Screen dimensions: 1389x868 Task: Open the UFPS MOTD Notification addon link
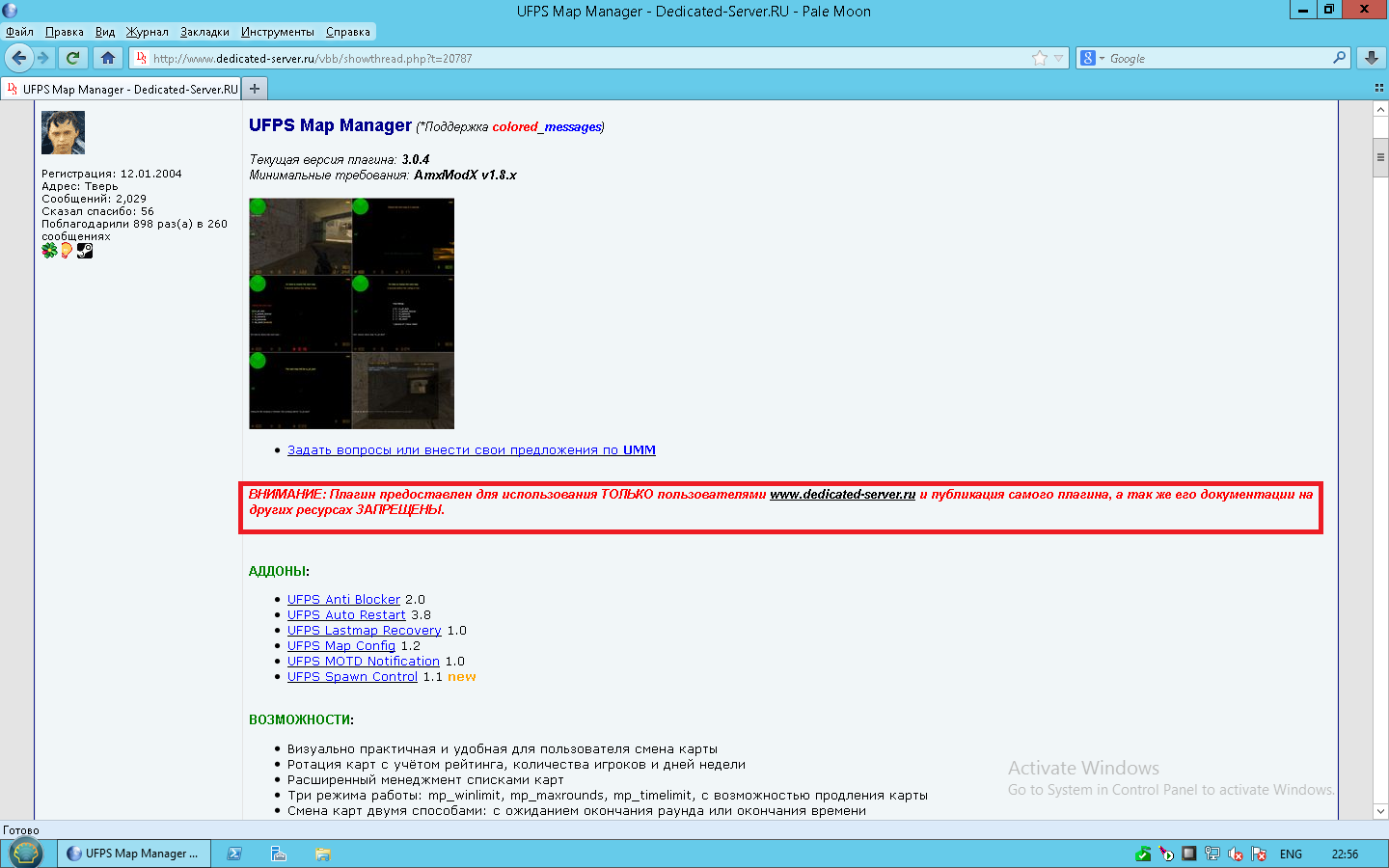364,661
